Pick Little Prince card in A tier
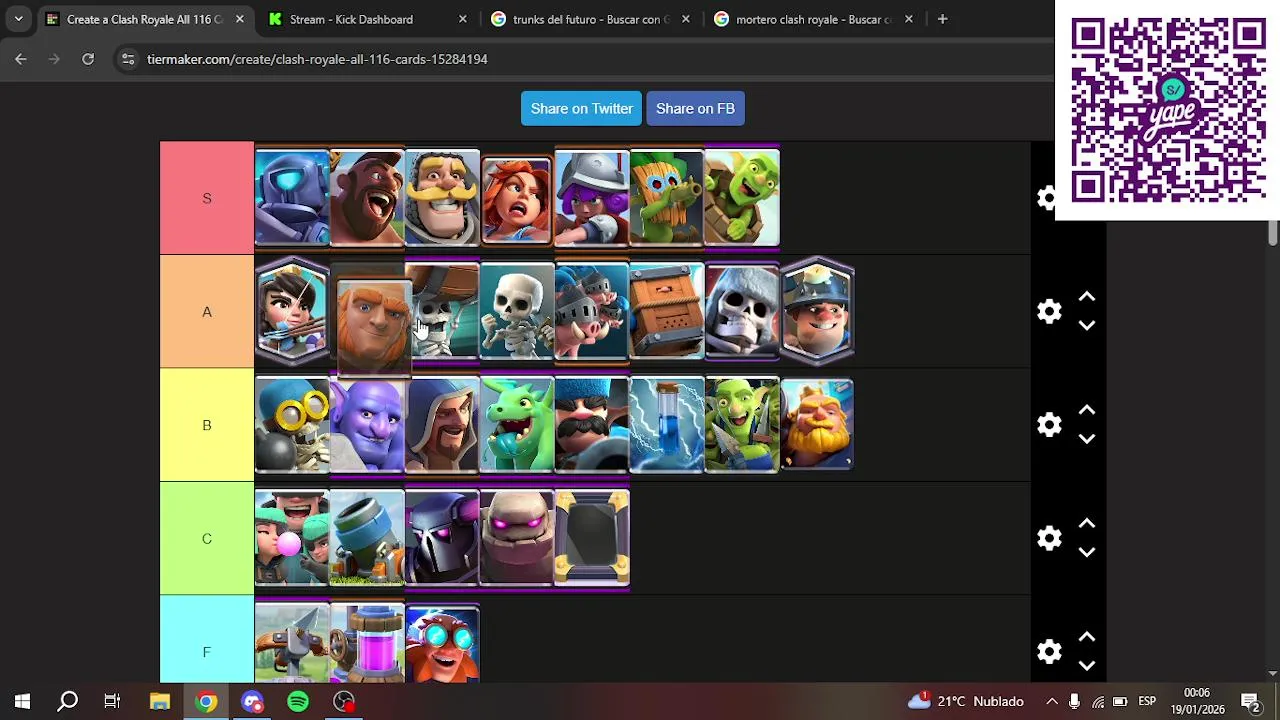The image size is (1280, 720). pos(292,312)
